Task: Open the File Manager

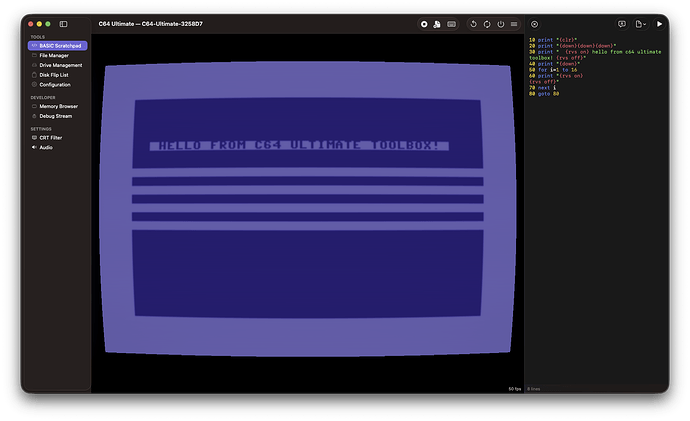Action: click(58, 55)
